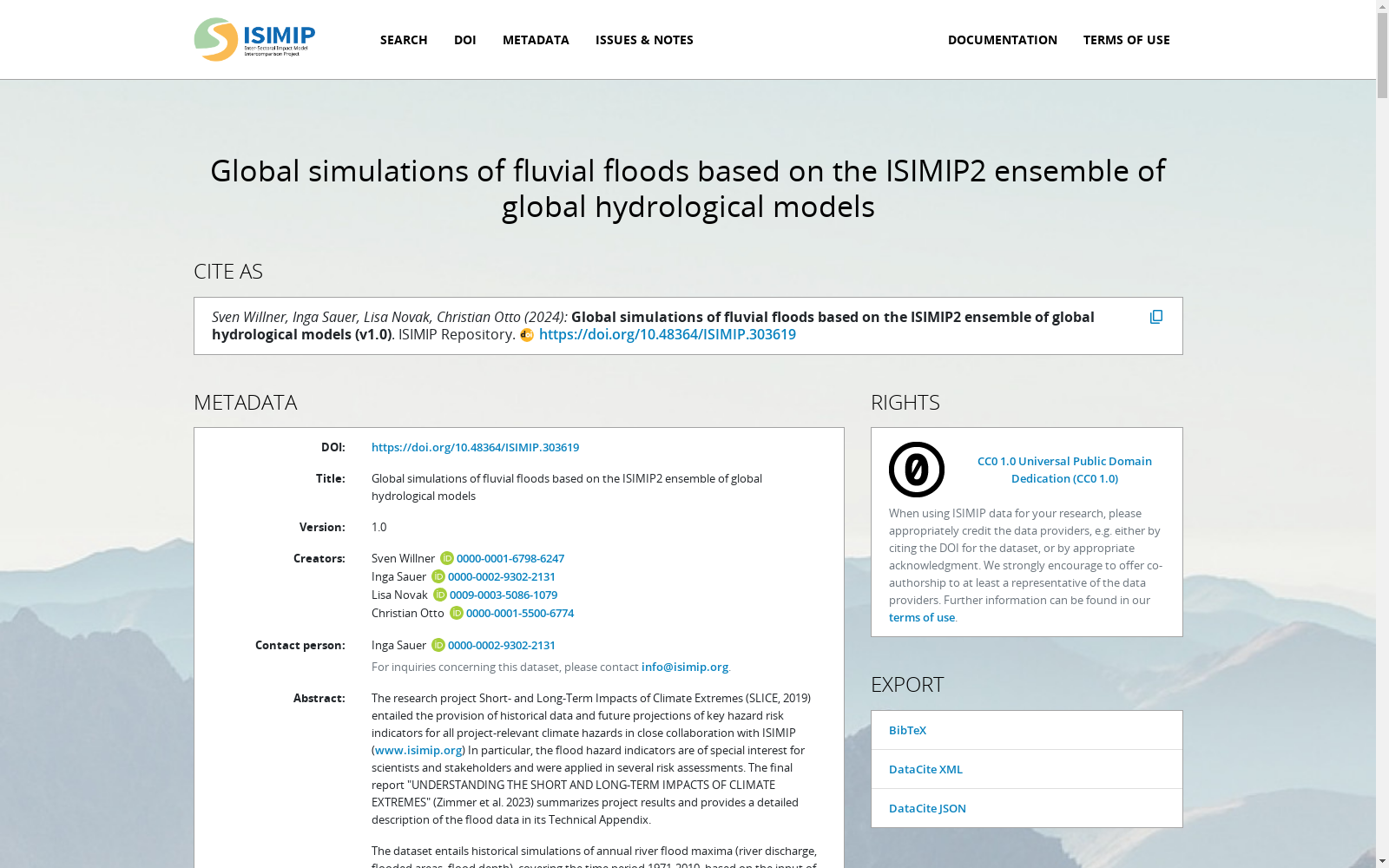Click the ISIMIP logo
Screen dimensions: 1389x868
tap(254, 39)
